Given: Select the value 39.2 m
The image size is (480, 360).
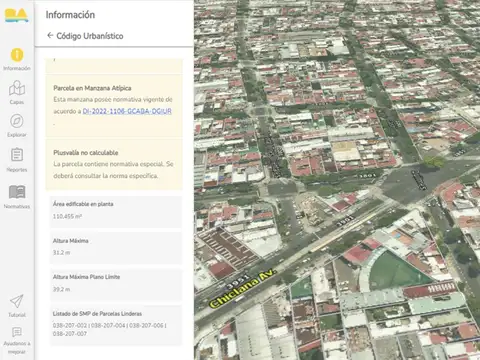Looking at the screenshot, I should [x=61, y=289].
